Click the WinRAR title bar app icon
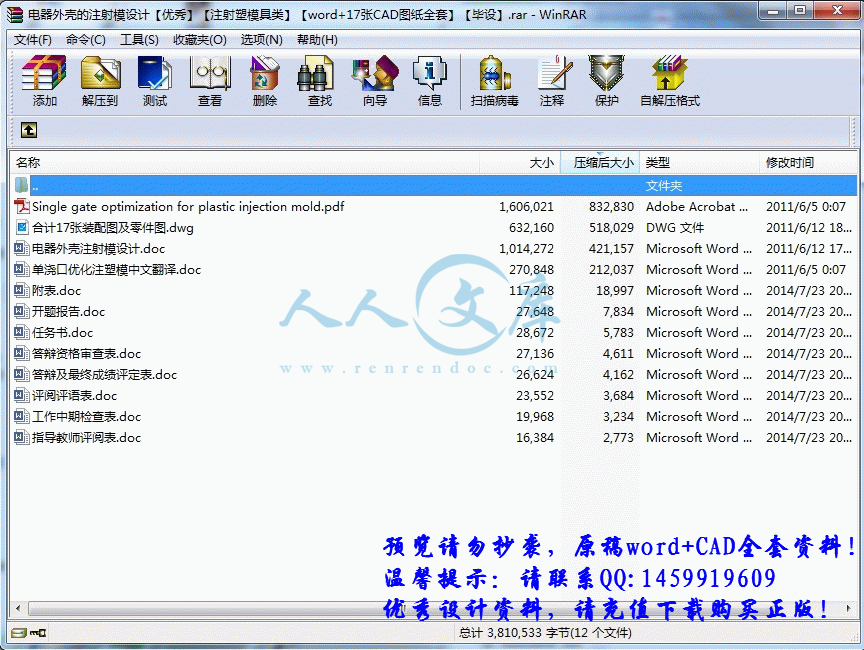This screenshot has height=650, width=864. point(15,15)
